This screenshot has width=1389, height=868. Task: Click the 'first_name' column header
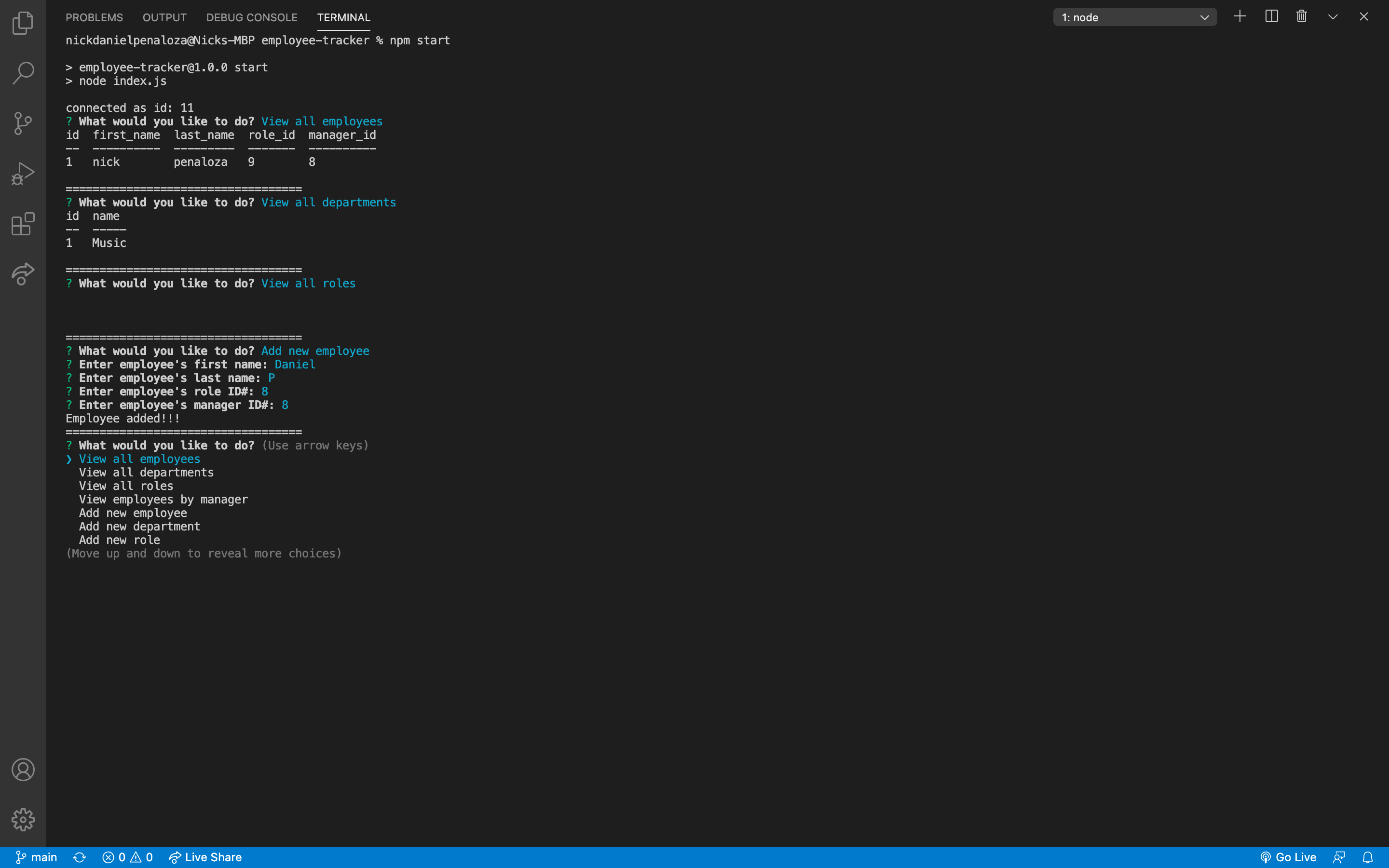[126, 135]
